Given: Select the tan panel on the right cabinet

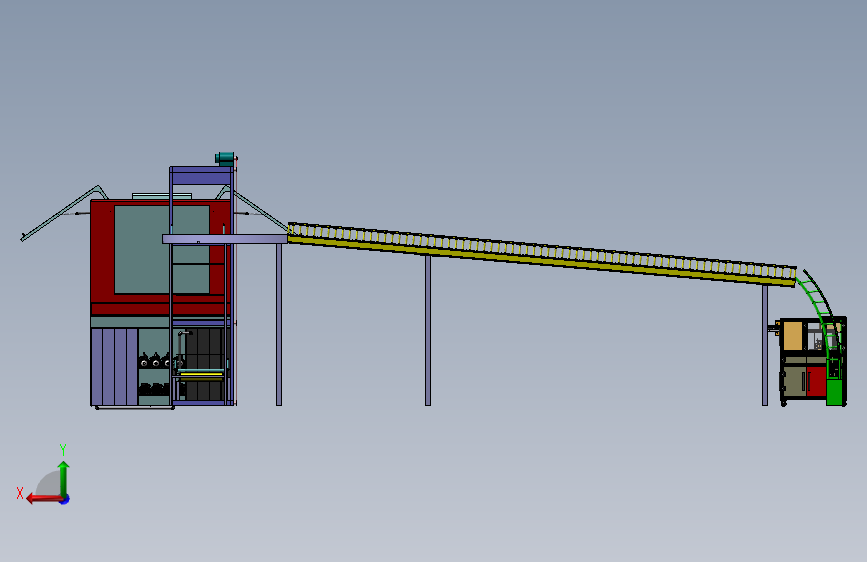Looking at the screenshot, I should 793,336.
